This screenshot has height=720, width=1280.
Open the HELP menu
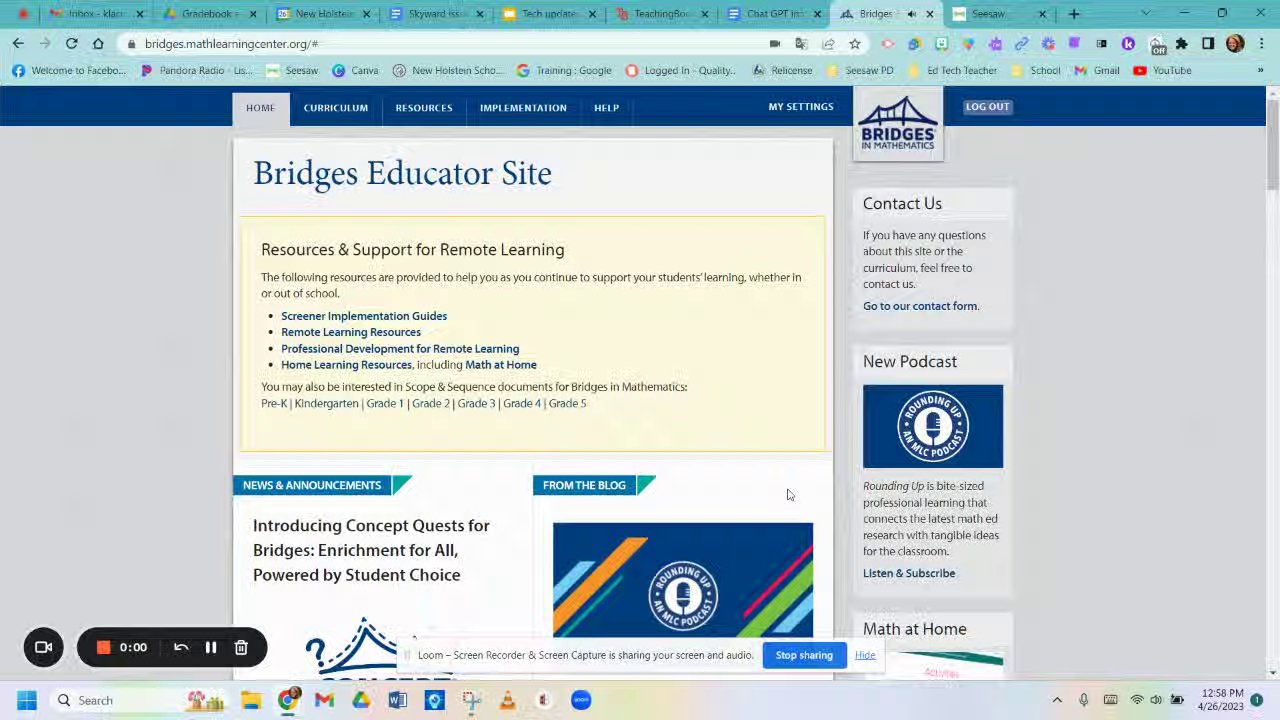pos(606,108)
